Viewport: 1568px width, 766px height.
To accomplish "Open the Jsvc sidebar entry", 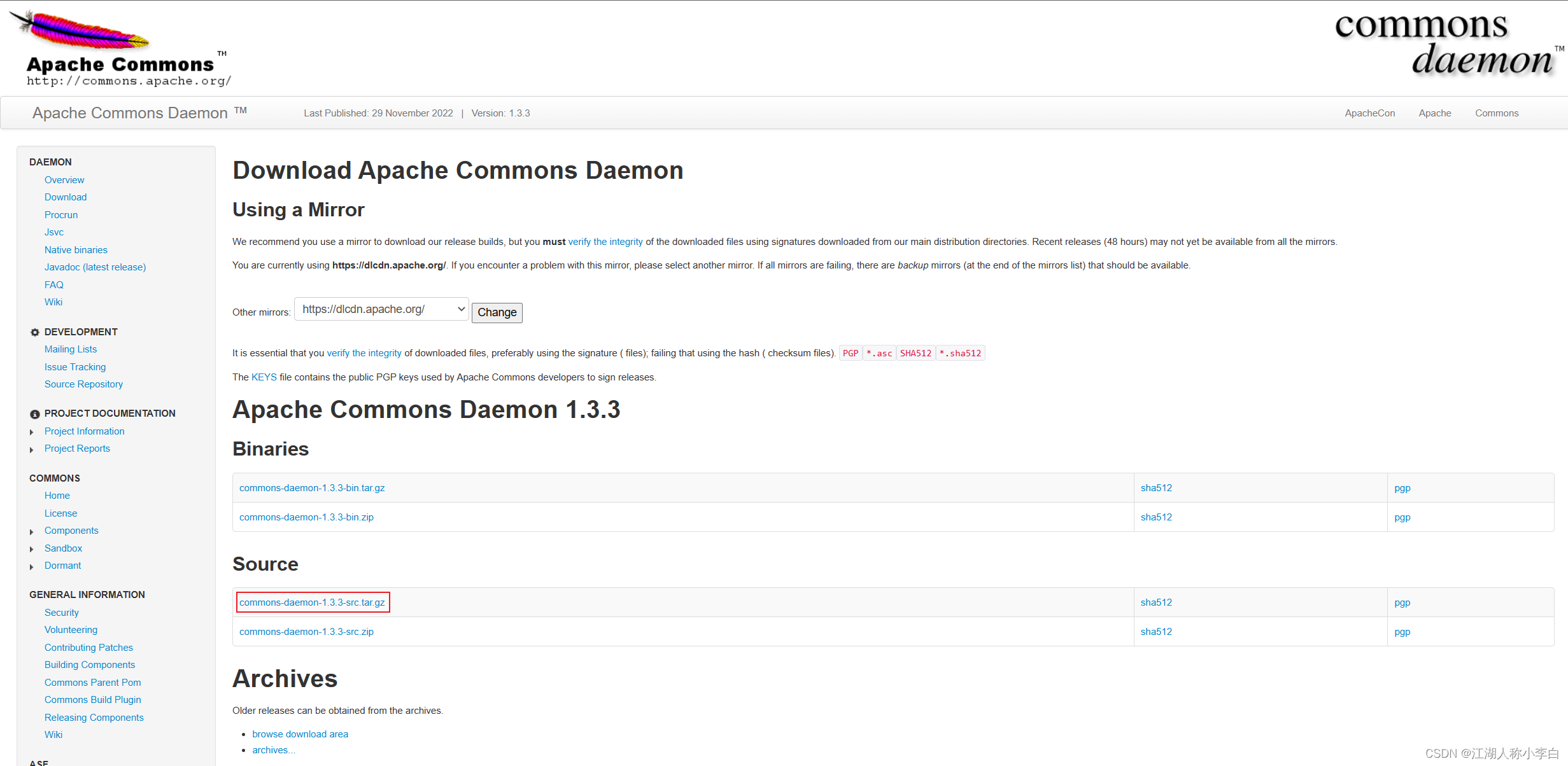I will 54,232.
